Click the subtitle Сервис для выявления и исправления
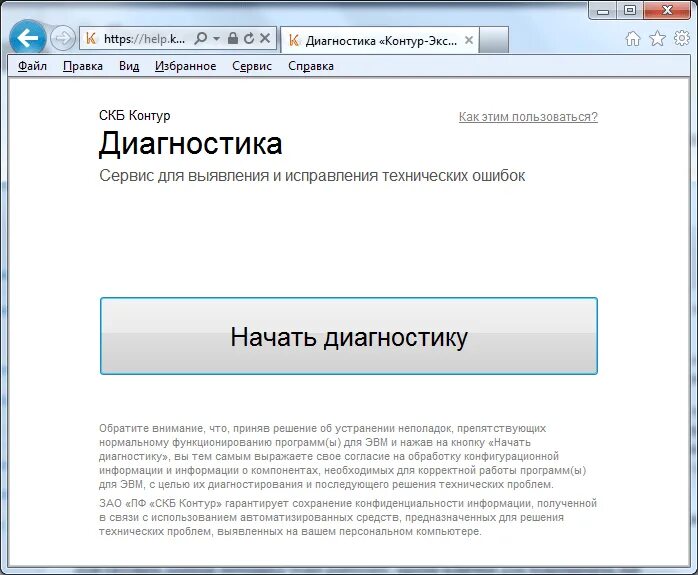 click(x=312, y=175)
